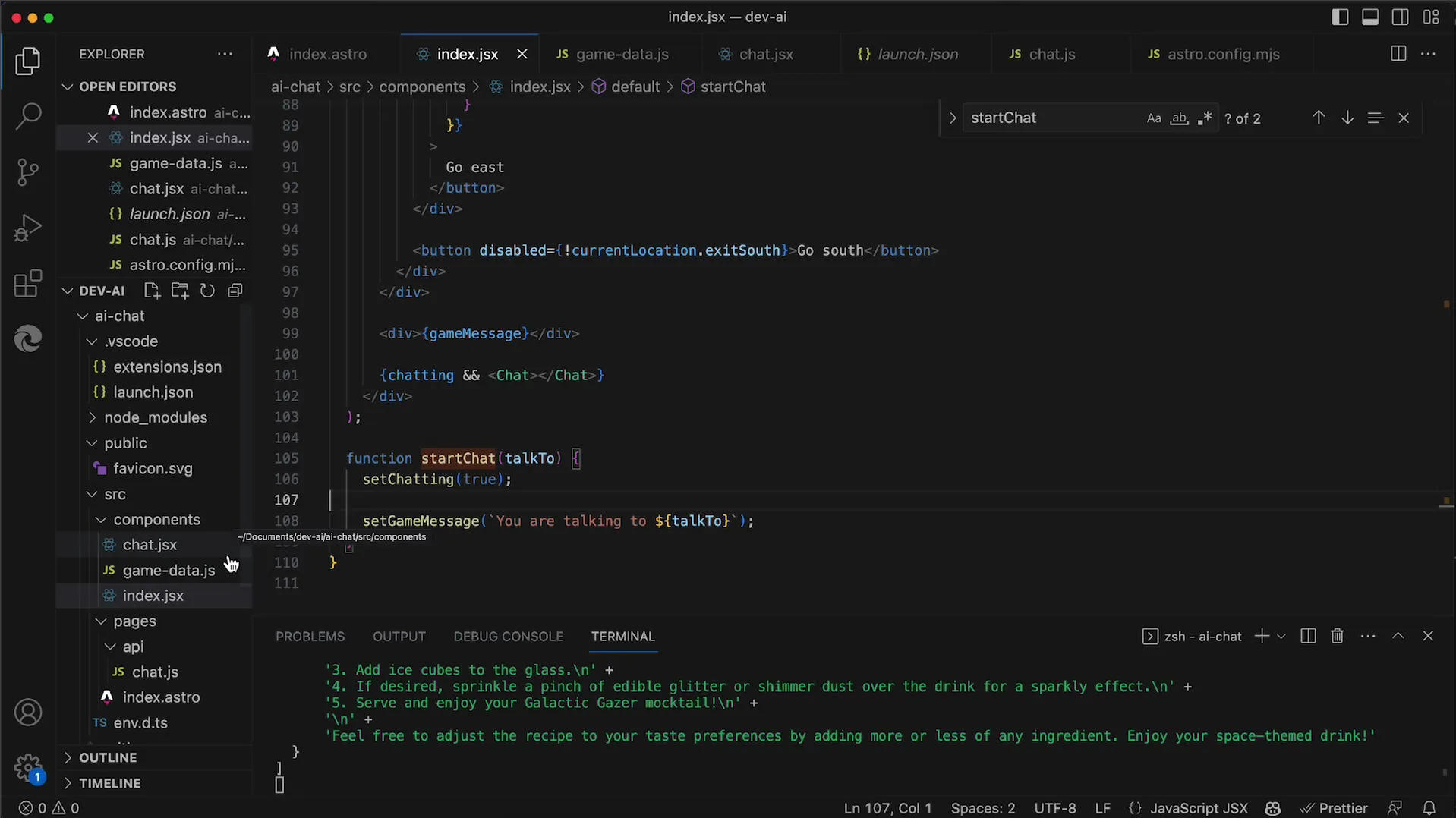Screen dimensions: 1456x818
Task: Open the Extensions view
Action: pos(28,284)
